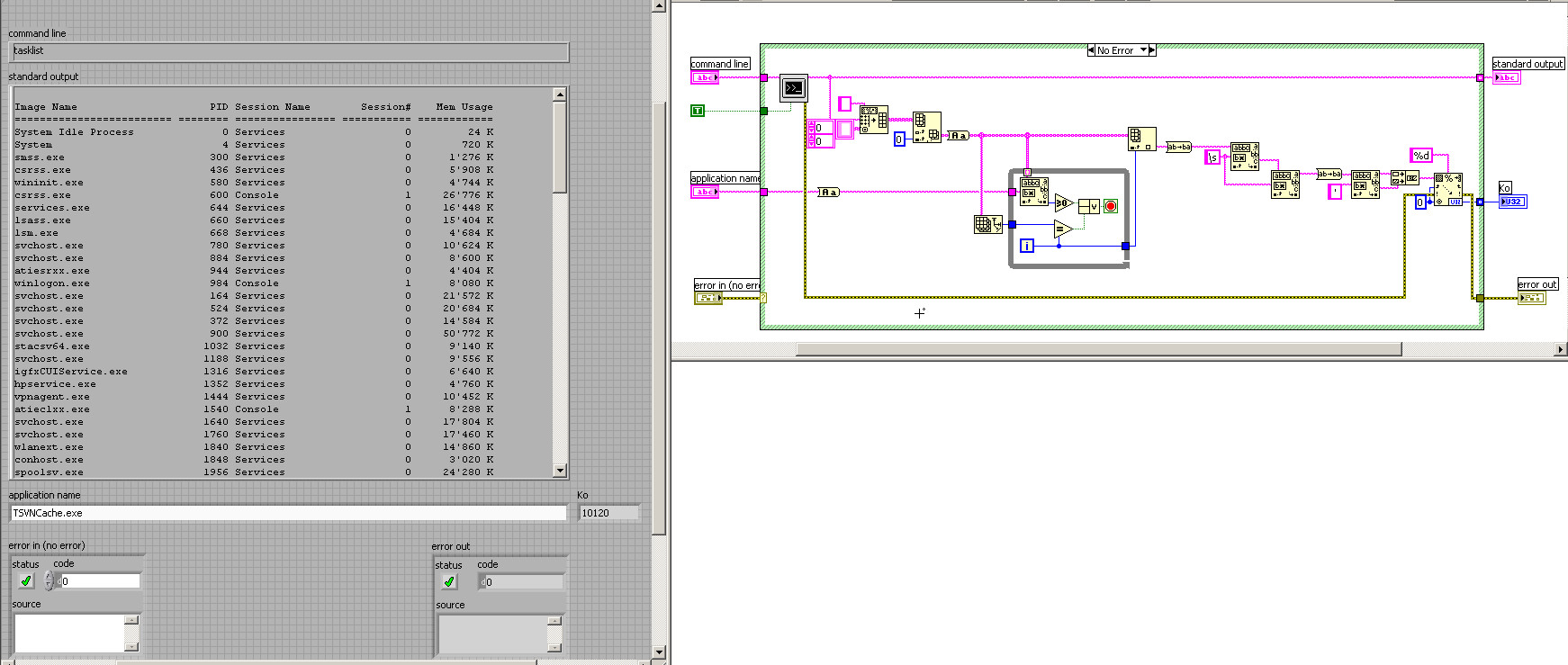
Task: Click the Or node inside the loop
Action: (1088, 206)
